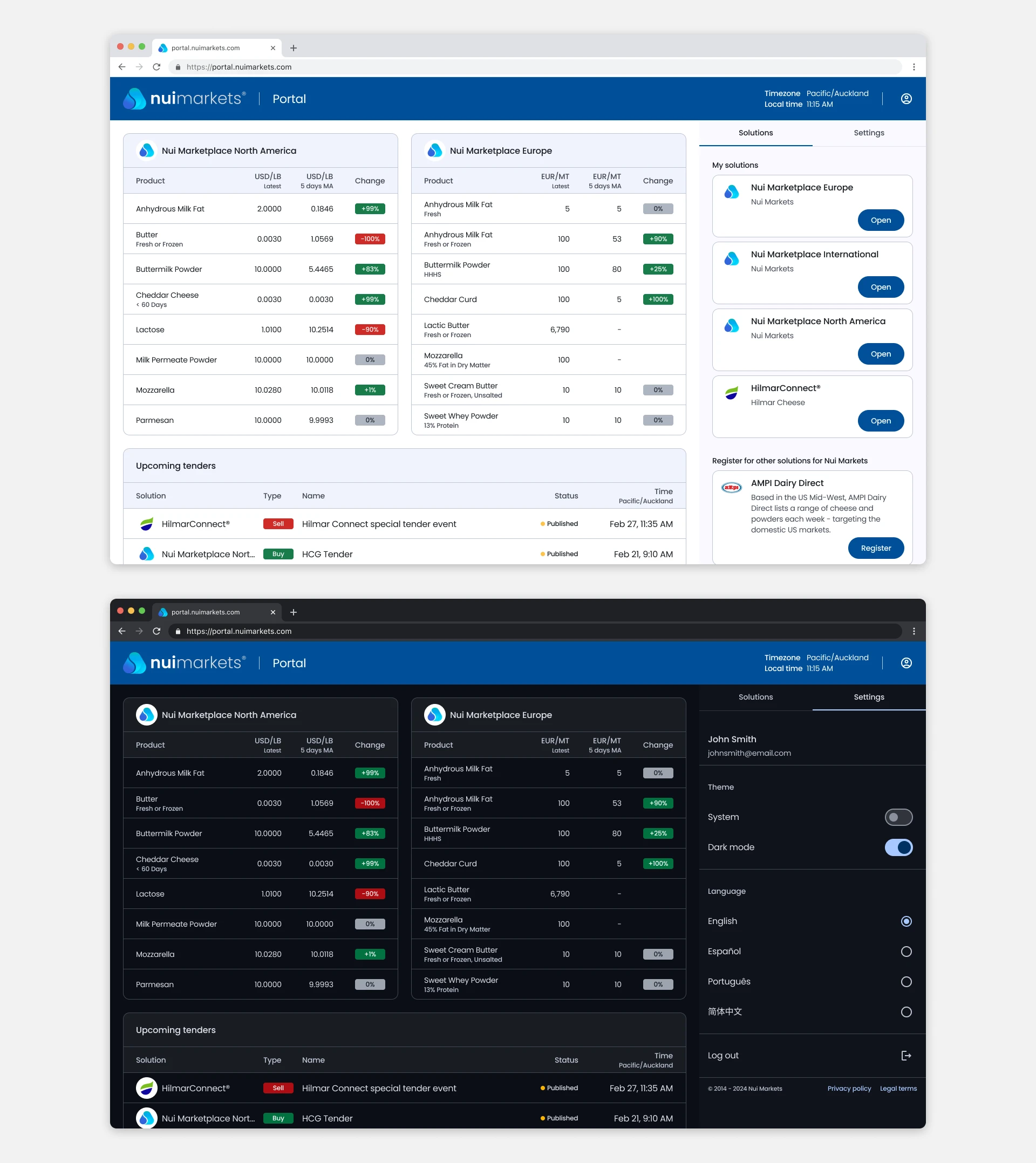Screen dimensions: 1036x1163
Task: Toggle the System theme switch
Action: 898,817
